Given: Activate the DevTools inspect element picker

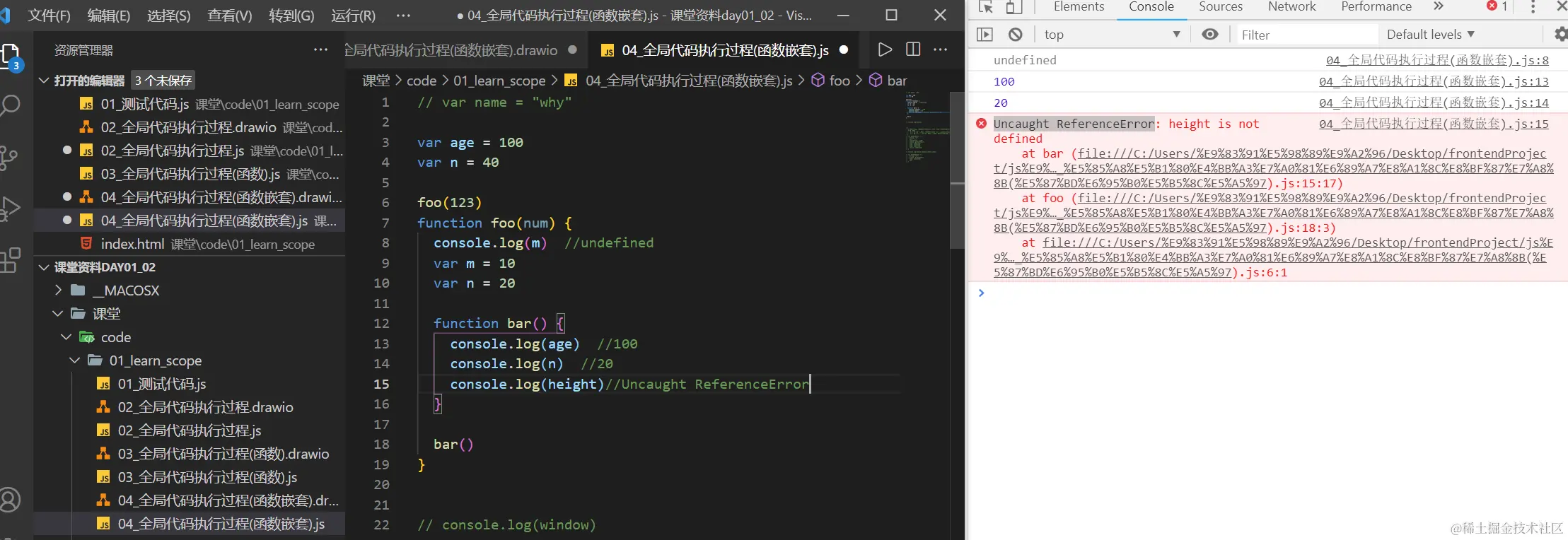Looking at the screenshot, I should 986,6.
